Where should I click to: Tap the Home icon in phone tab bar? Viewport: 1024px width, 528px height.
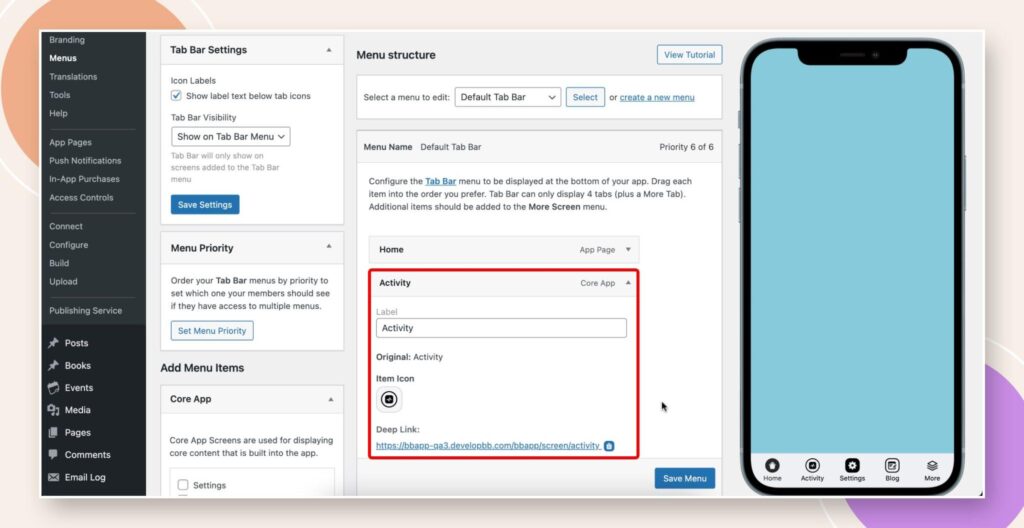[x=772, y=466]
